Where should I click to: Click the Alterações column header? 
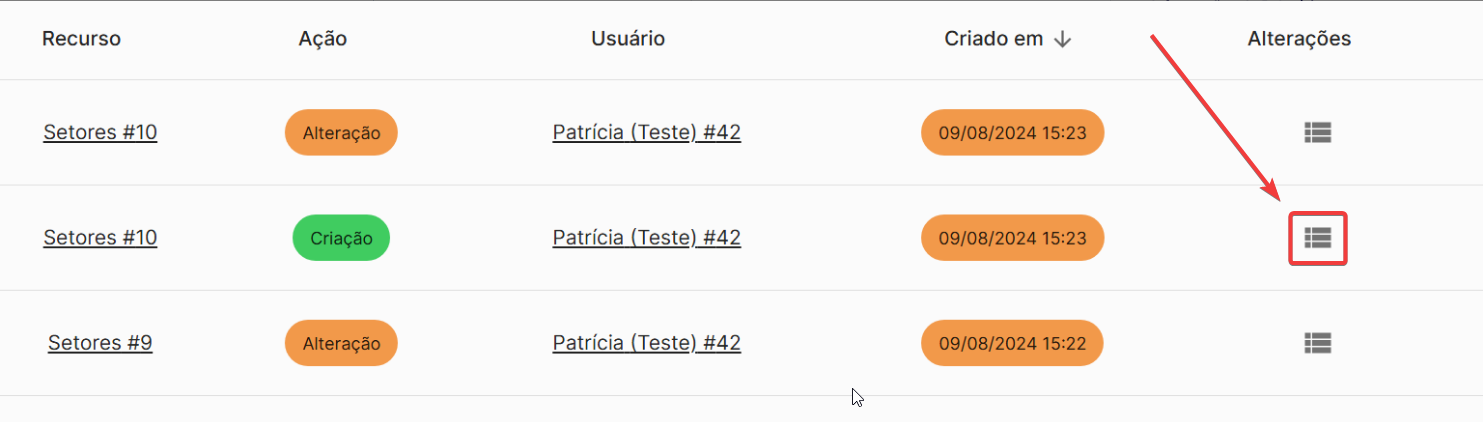[x=1299, y=39]
